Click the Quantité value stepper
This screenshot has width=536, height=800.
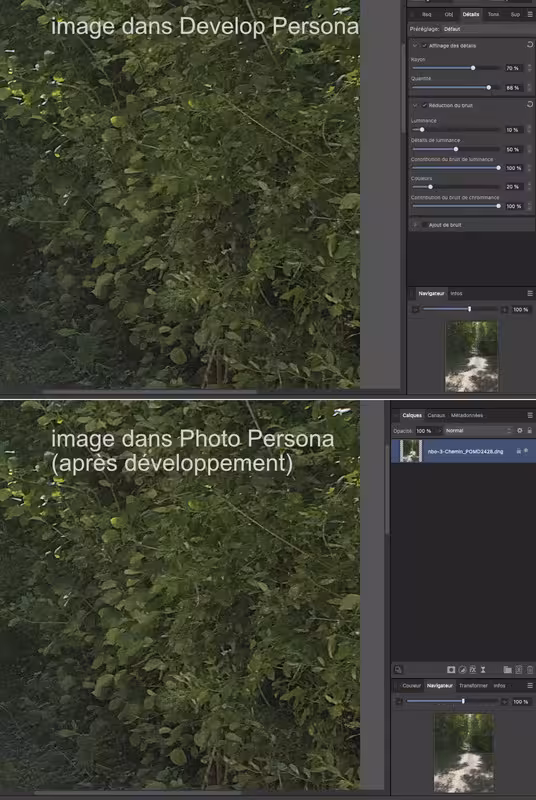[x=530, y=88]
